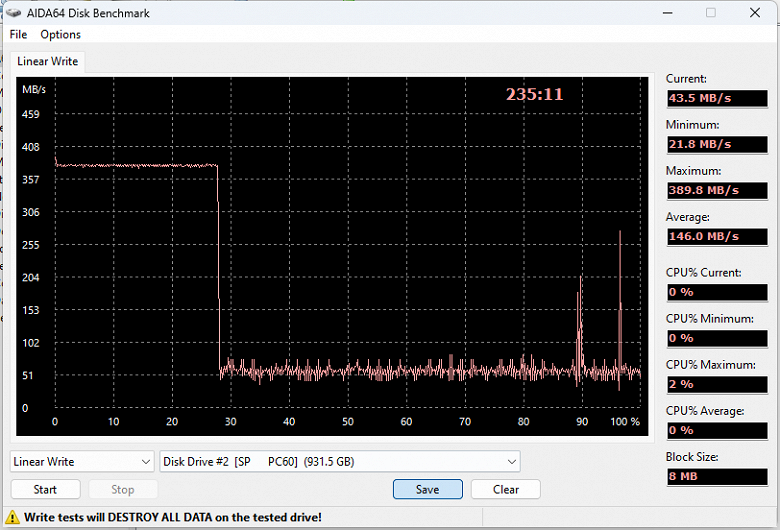Expand the Disk Drive #2 selector dropdown

340,462
